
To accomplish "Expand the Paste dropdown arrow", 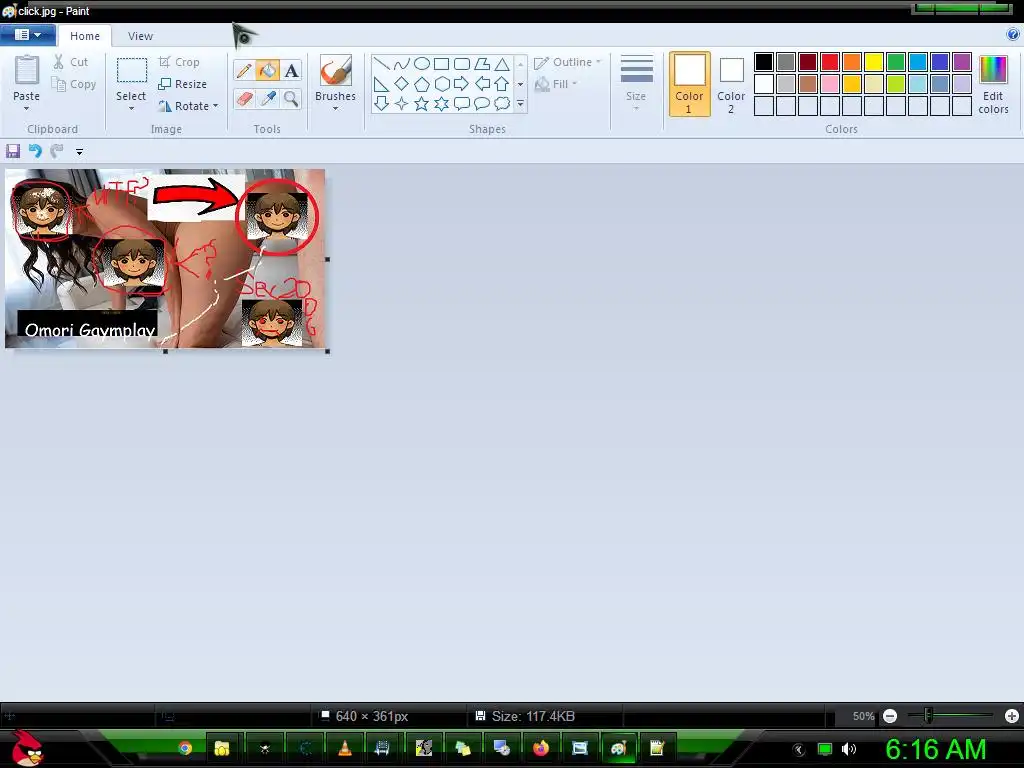I will [26, 108].
